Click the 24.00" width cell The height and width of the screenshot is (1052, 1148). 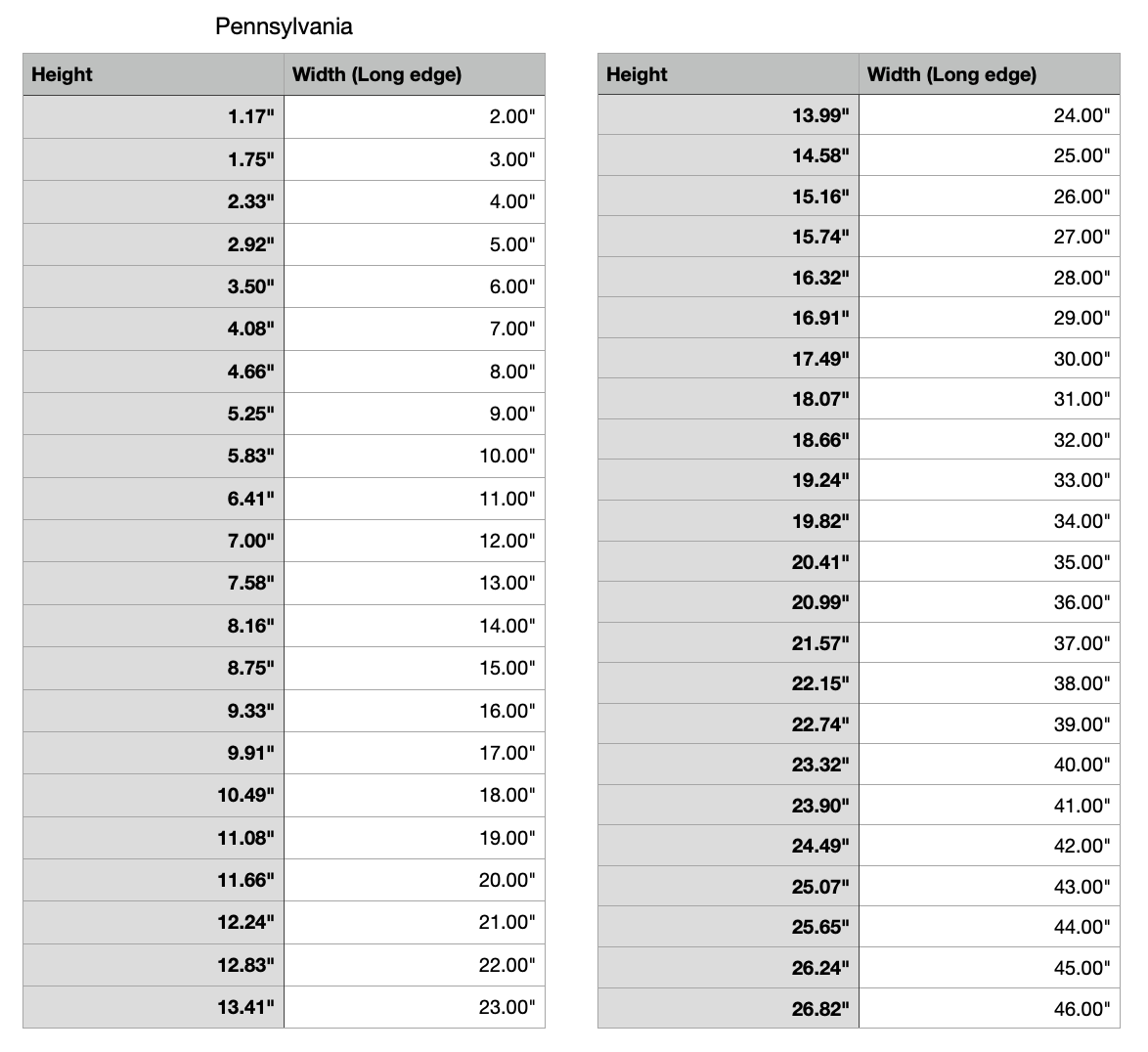tap(1082, 115)
